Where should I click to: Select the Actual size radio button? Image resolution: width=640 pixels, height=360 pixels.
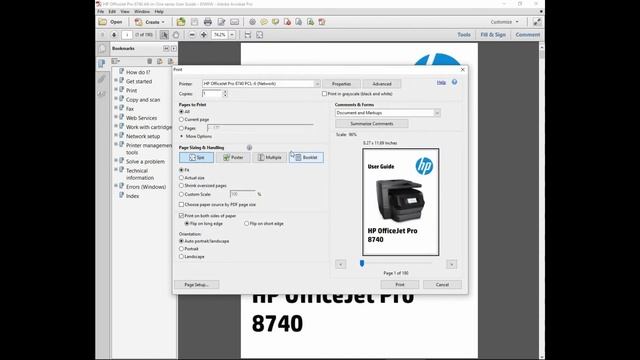pyautogui.click(x=182, y=178)
